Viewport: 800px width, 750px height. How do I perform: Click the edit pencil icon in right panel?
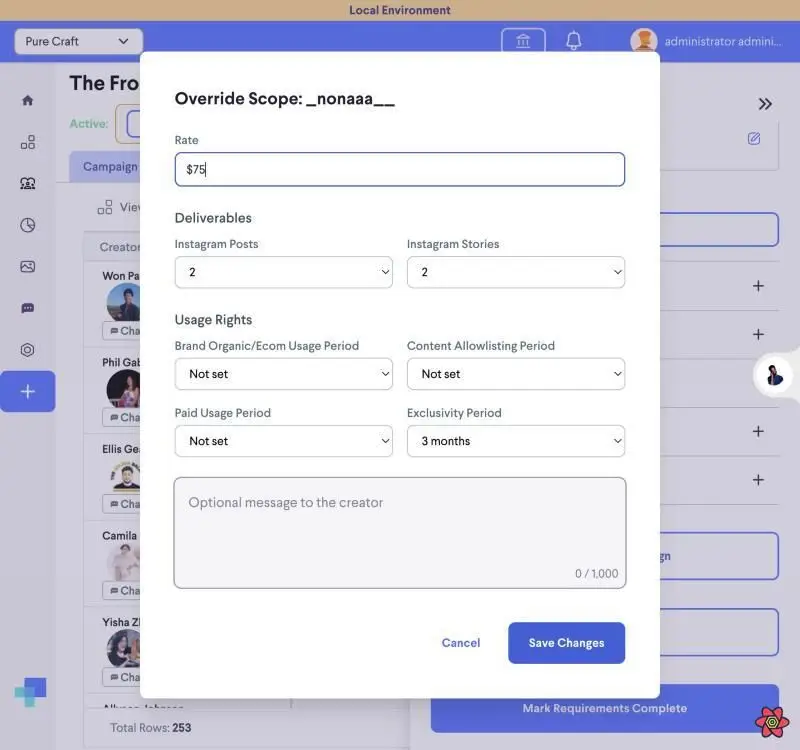point(754,138)
